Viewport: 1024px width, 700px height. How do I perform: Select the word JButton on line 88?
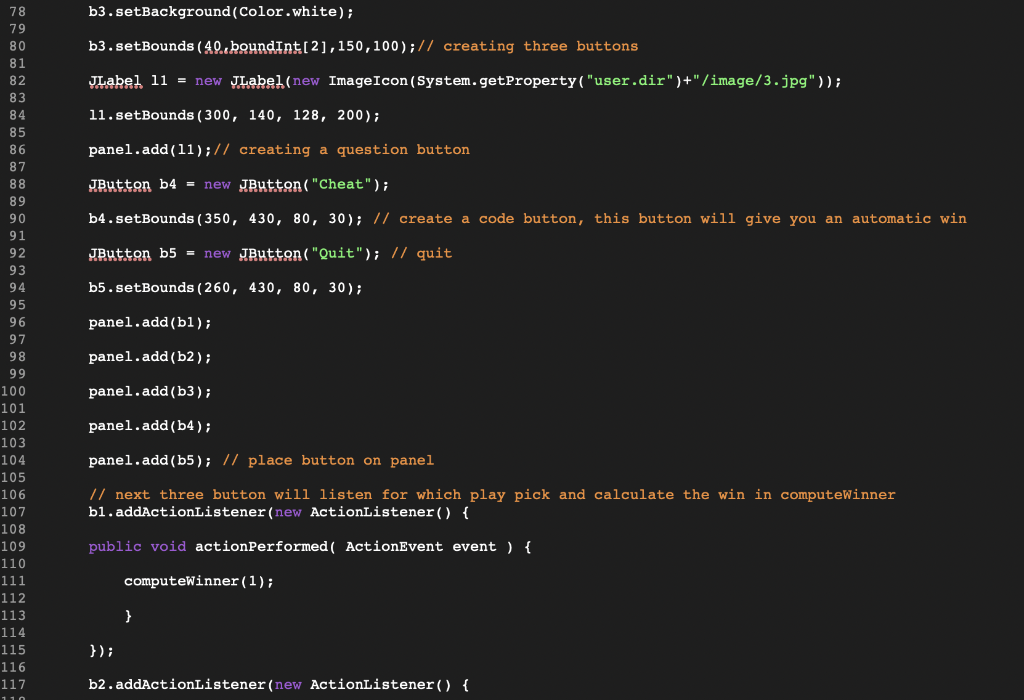click(118, 184)
